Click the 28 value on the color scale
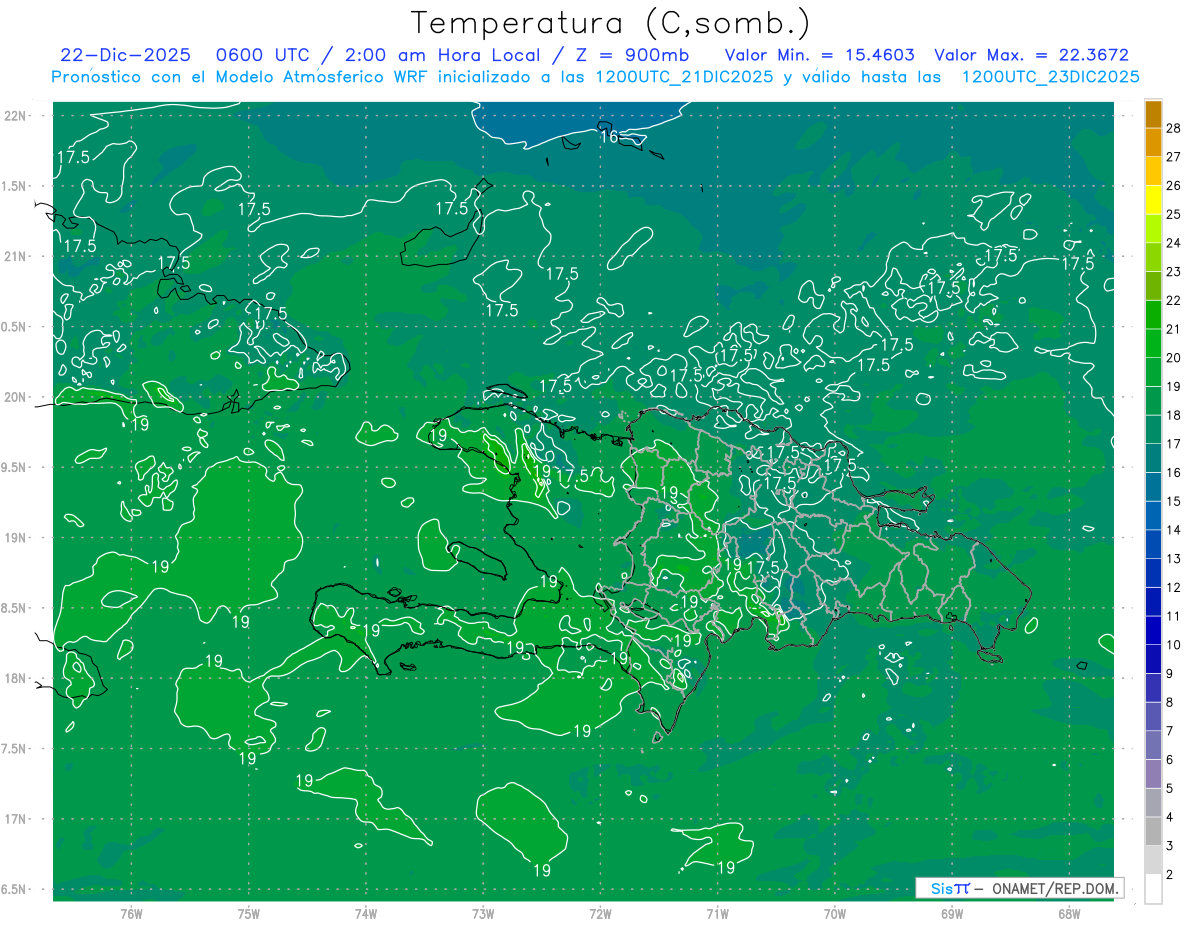 pos(1173,127)
